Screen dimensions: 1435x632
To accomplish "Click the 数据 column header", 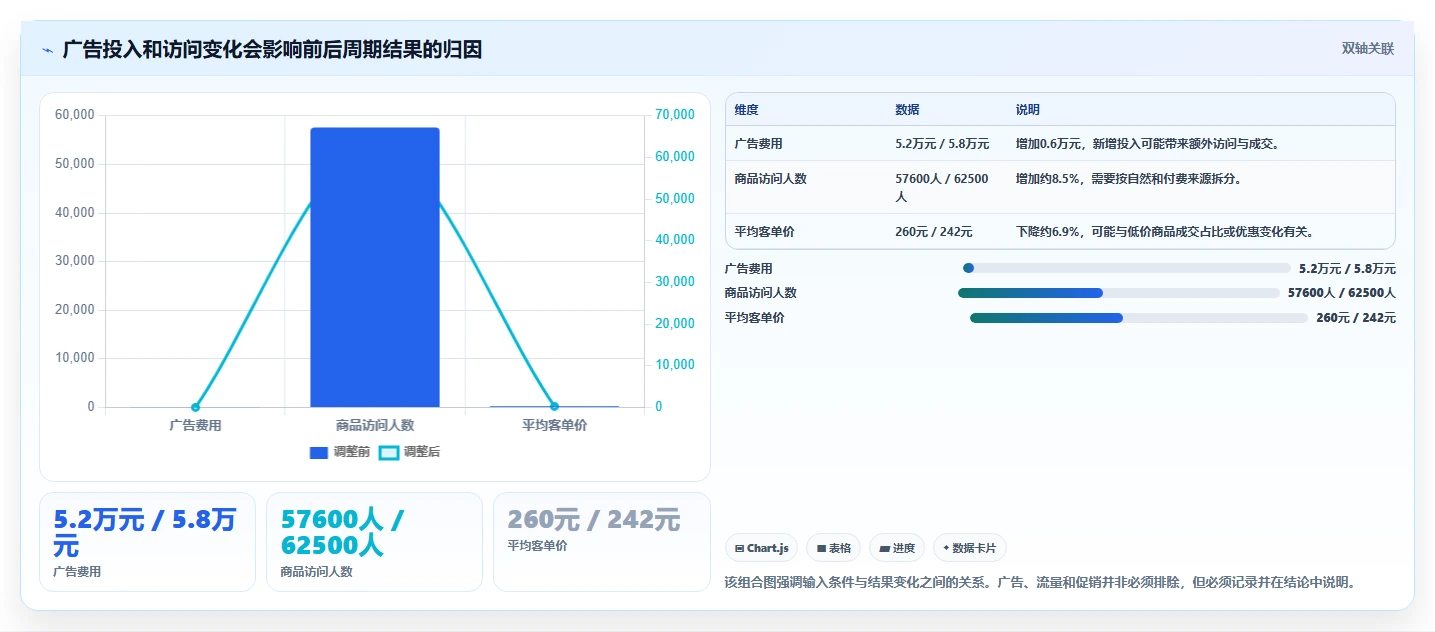I will pyautogui.click(x=907, y=110).
